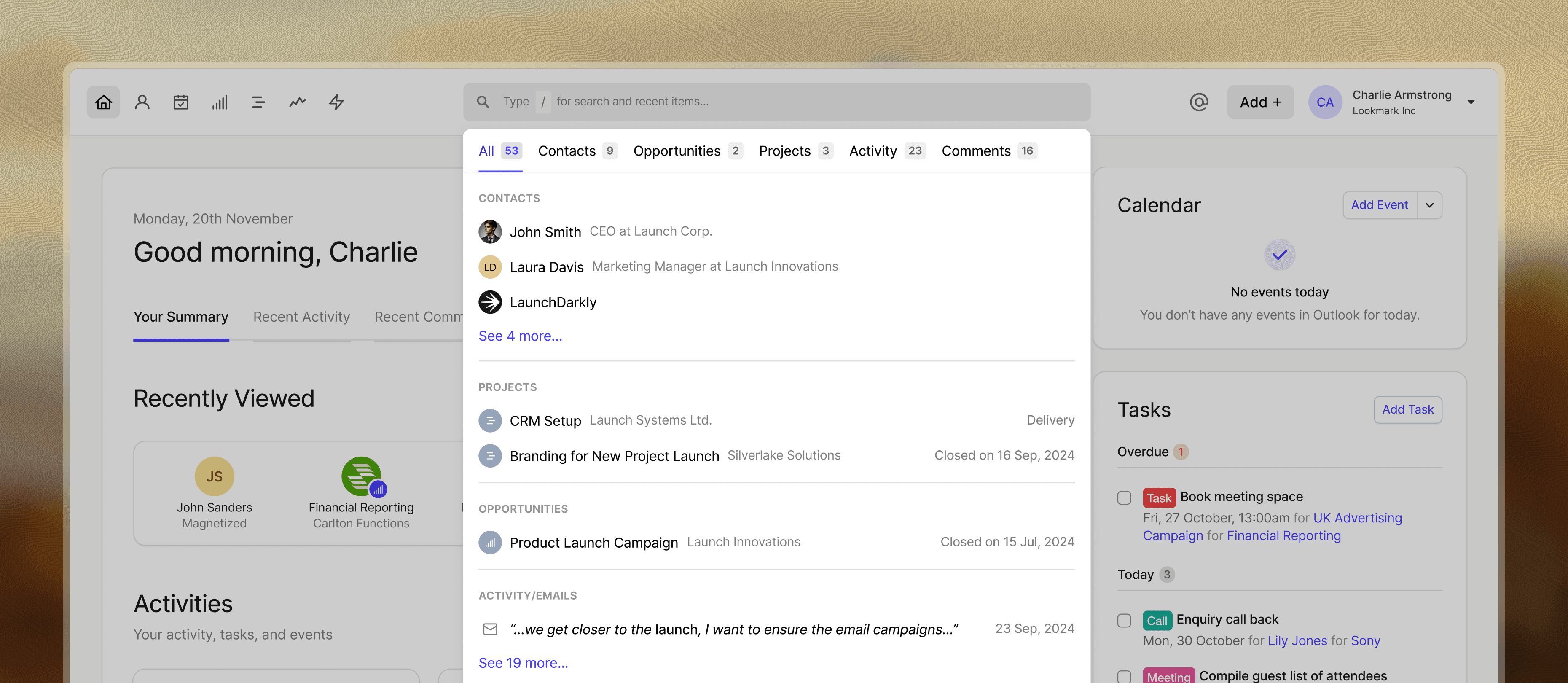
Task: Click the Add Task button
Action: (x=1407, y=409)
